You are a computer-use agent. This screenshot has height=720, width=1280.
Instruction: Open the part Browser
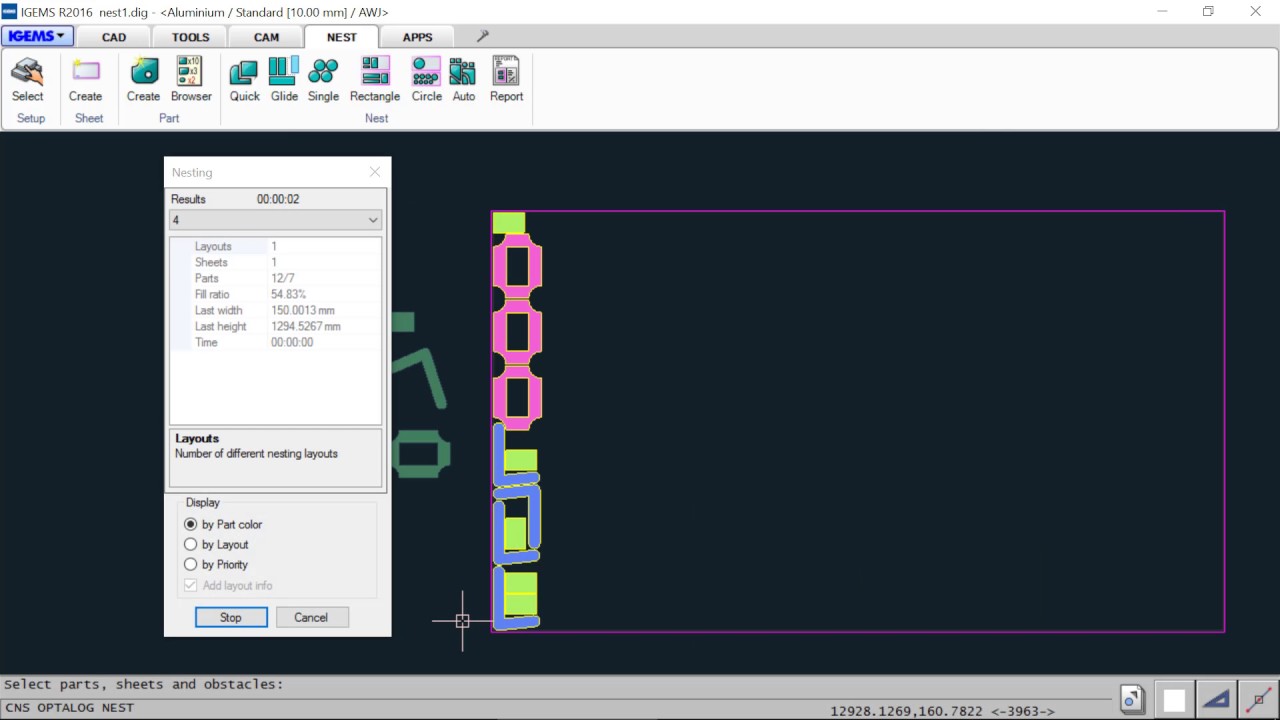tap(191, 80)
